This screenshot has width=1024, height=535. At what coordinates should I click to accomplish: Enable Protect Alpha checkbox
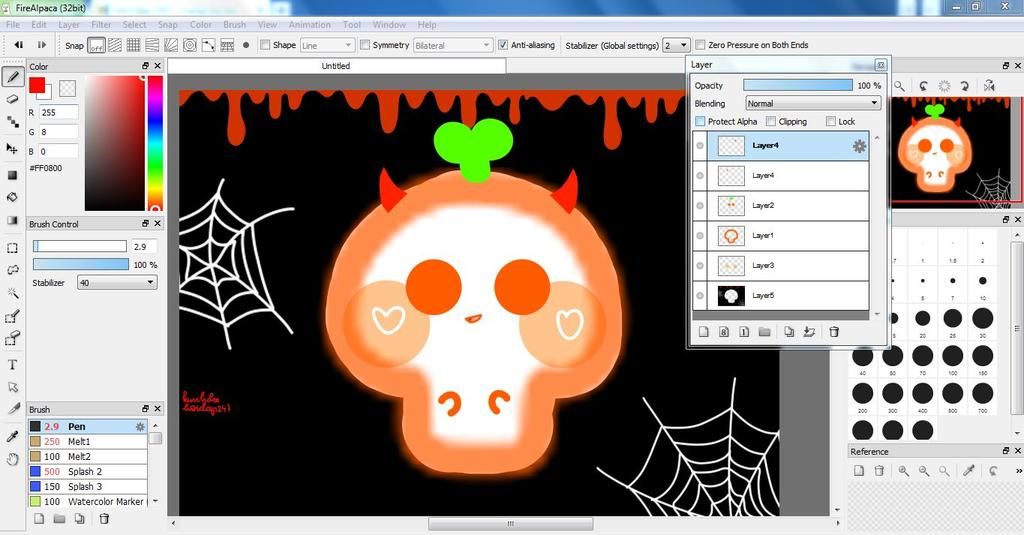[x=700, y=122]
